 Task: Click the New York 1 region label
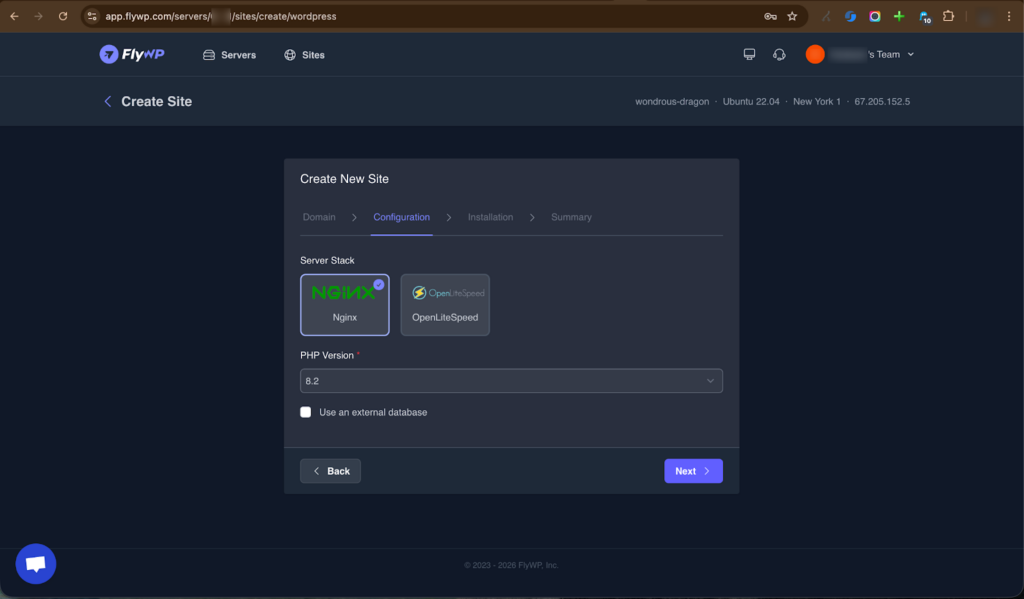pos(816,101)
